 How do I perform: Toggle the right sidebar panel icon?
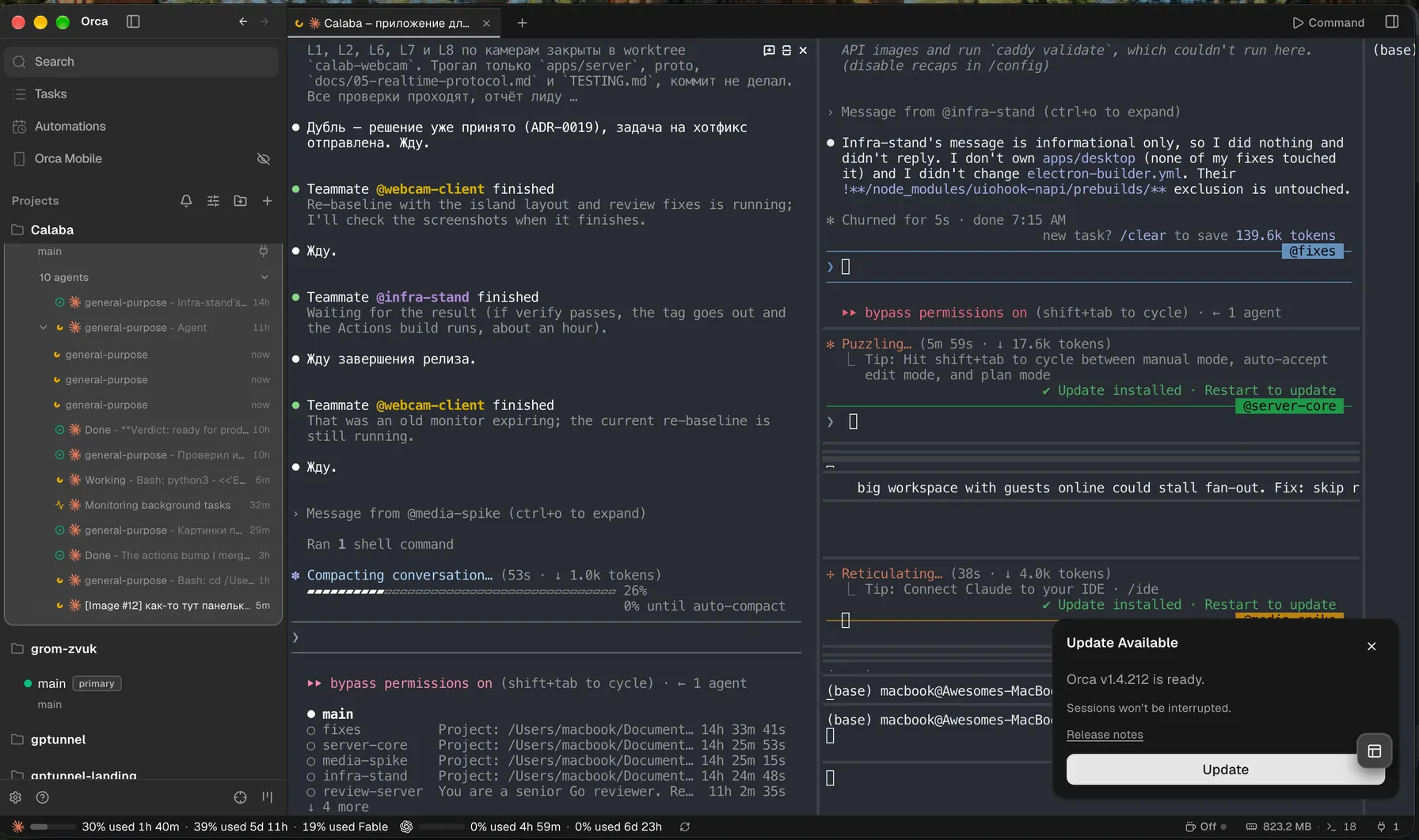pyautogui.click(x=1392, y=22)
